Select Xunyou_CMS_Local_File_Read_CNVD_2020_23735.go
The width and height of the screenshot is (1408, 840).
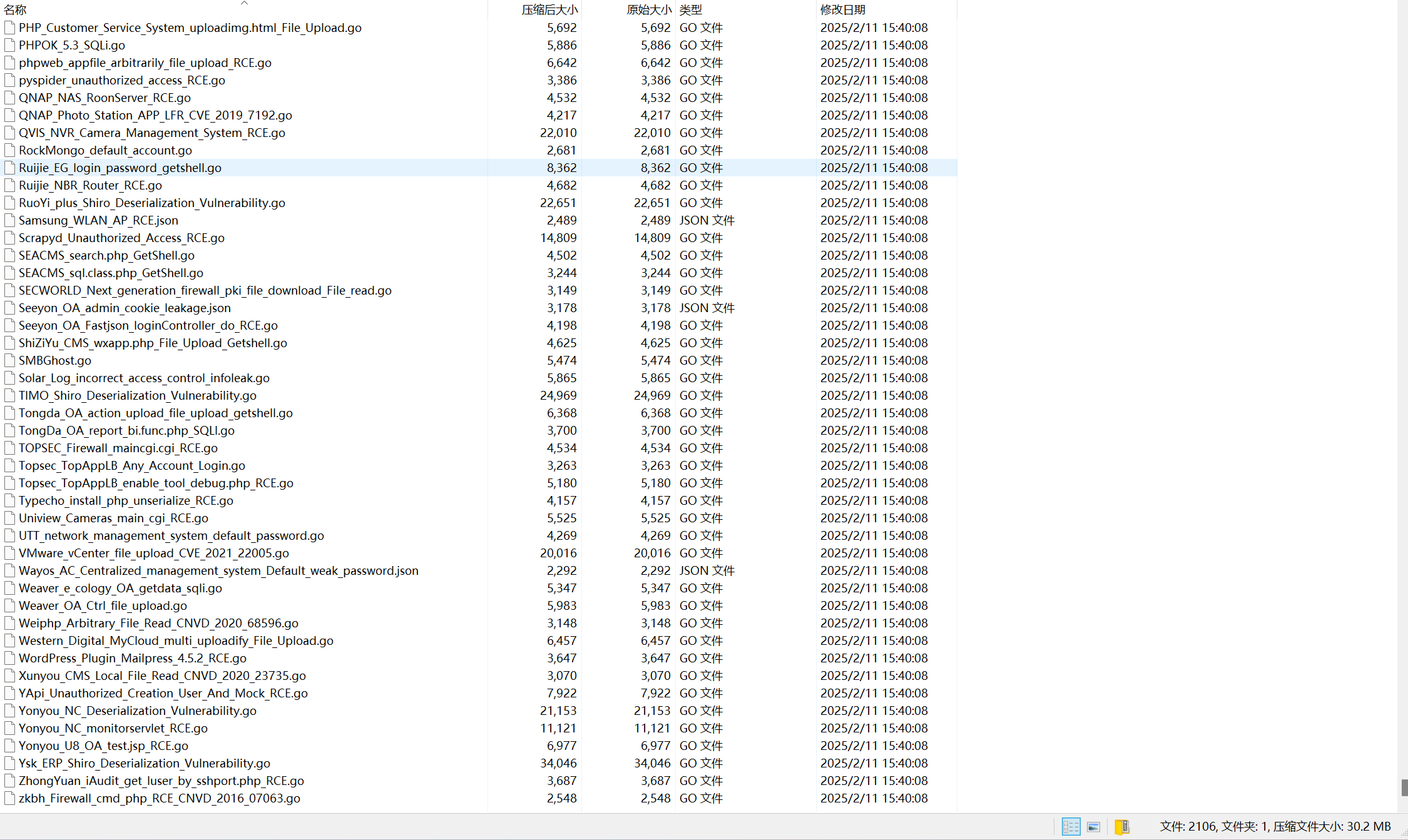tap(162, 676)
